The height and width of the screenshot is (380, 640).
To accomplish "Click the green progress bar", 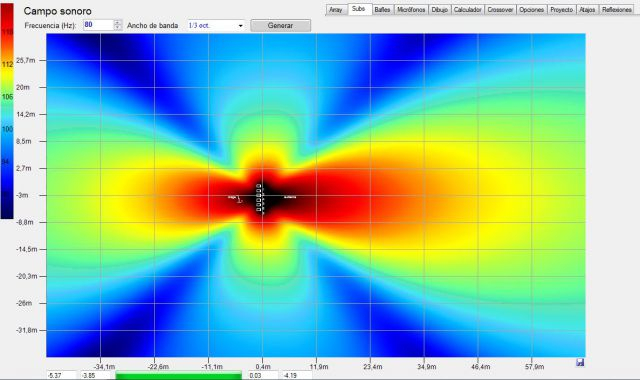I will pyautogui.click(x=179, y=376).
